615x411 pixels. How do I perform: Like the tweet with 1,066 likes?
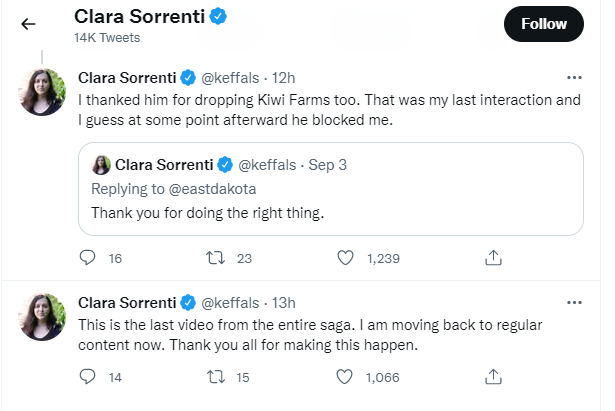click(x=346, y=377)
